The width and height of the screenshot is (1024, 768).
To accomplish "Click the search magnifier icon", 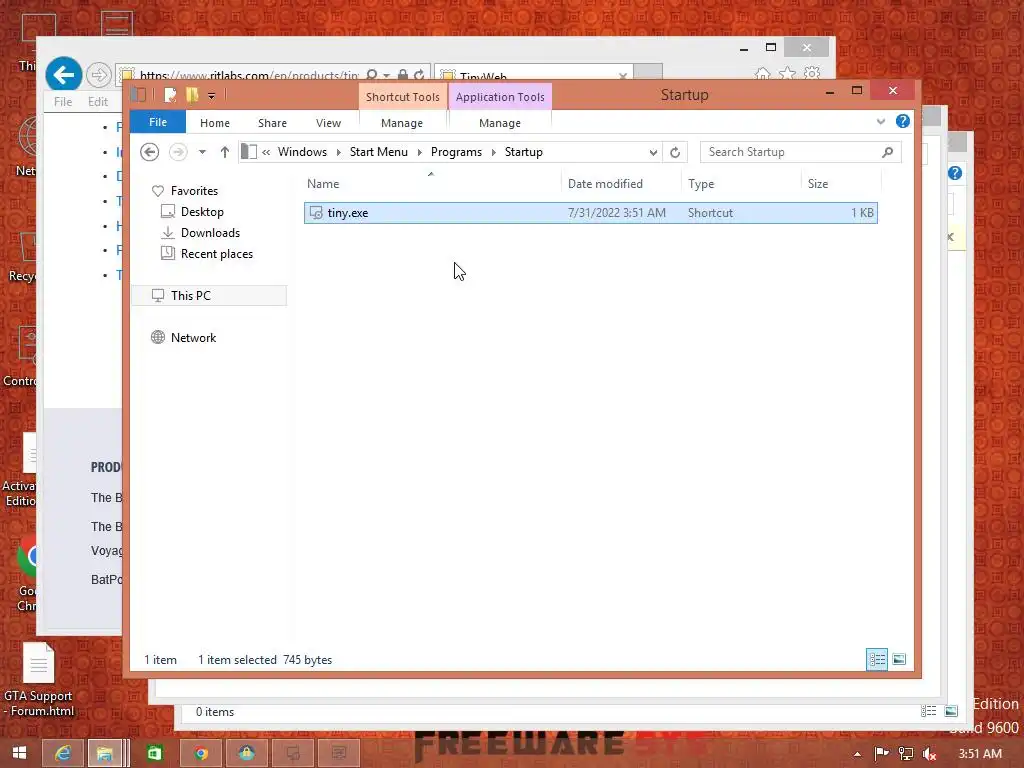I will pos(887,152).
